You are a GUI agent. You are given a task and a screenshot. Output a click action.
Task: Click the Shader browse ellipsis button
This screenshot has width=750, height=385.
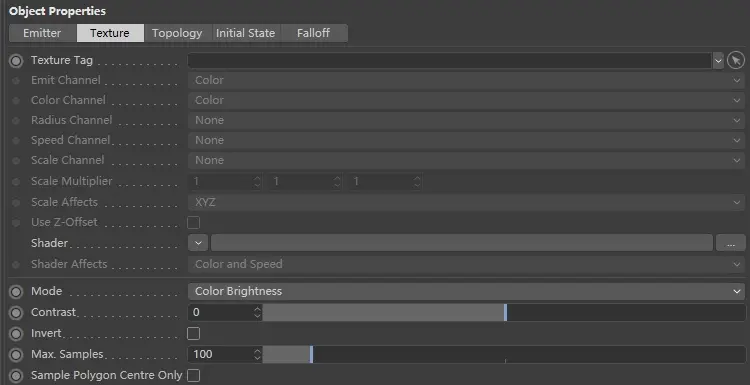[730, 243]
